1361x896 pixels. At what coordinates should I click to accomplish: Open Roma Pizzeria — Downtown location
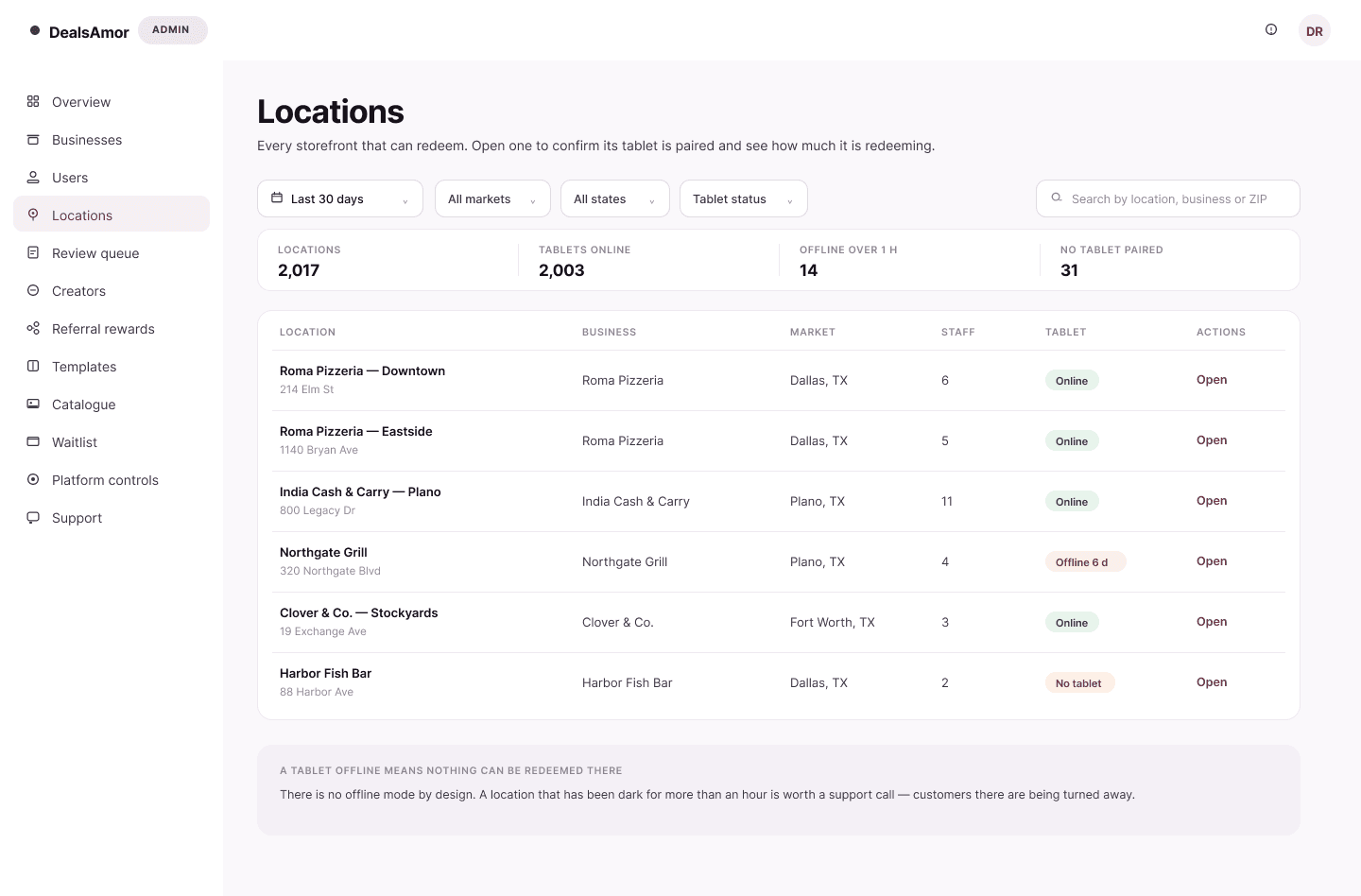(1212, 380)
